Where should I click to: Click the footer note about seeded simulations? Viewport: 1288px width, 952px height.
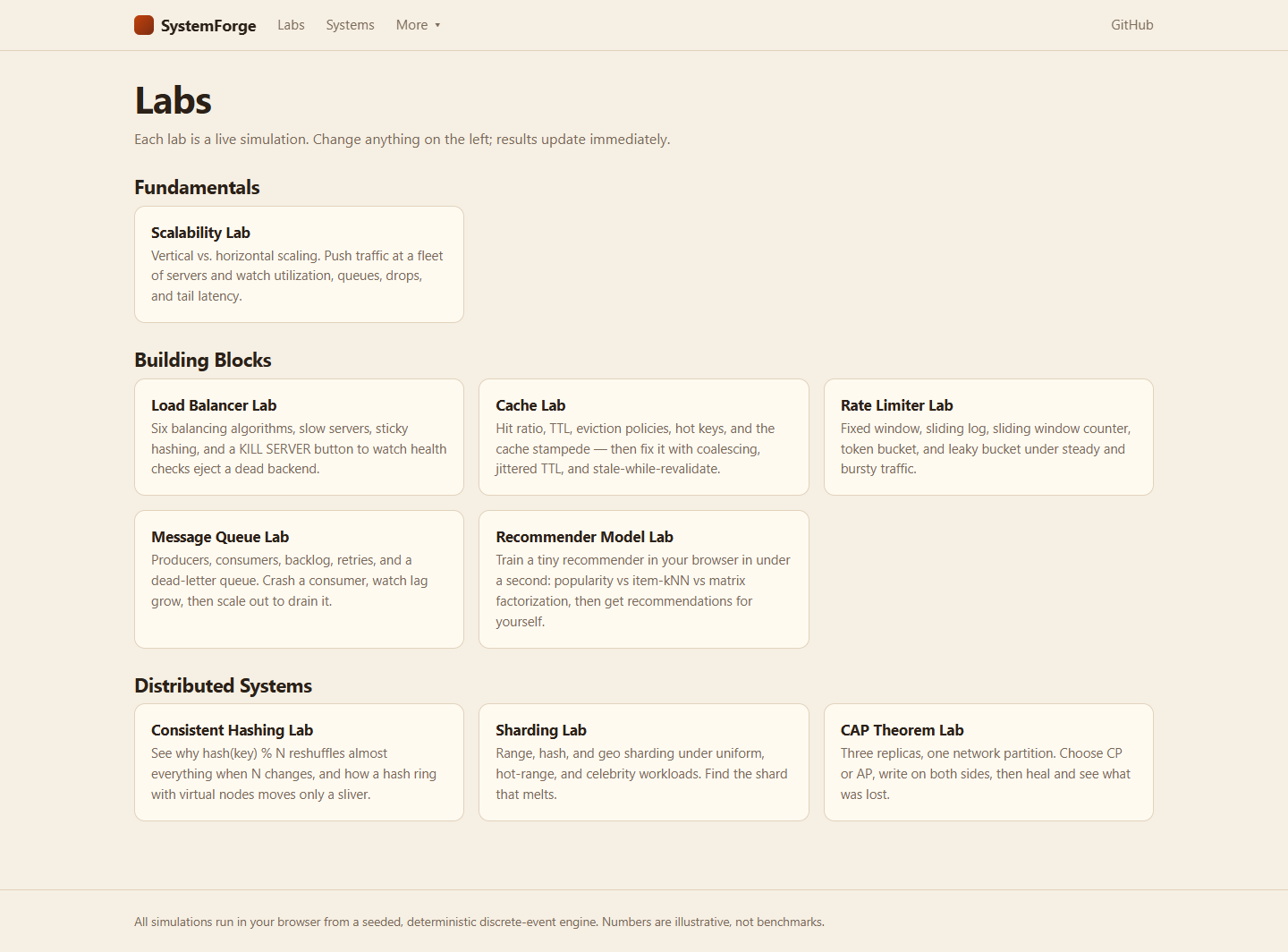[x=479, y=922]
